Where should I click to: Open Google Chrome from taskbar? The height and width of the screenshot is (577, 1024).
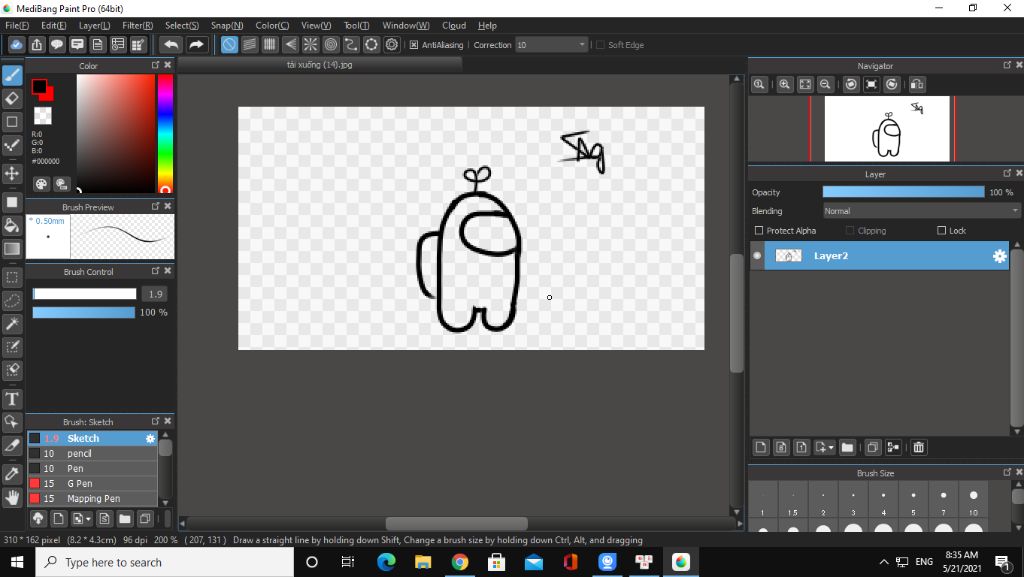tap(460, 562)
